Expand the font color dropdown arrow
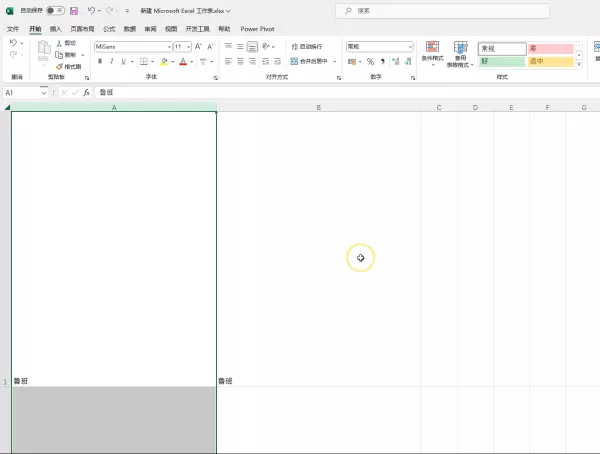 coord(192,62)
